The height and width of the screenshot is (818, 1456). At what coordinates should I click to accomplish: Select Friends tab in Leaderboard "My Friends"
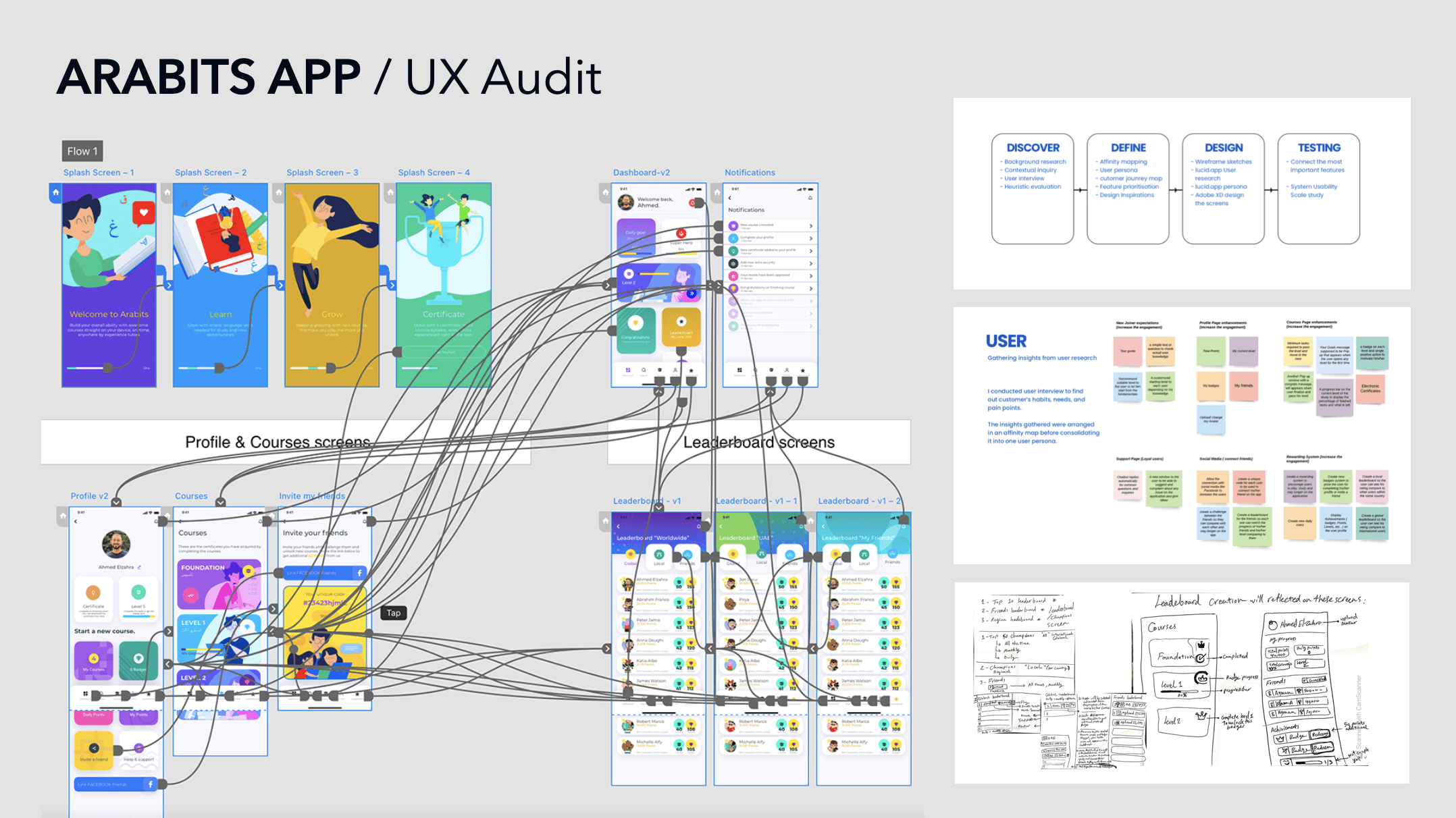click(893, 557)
